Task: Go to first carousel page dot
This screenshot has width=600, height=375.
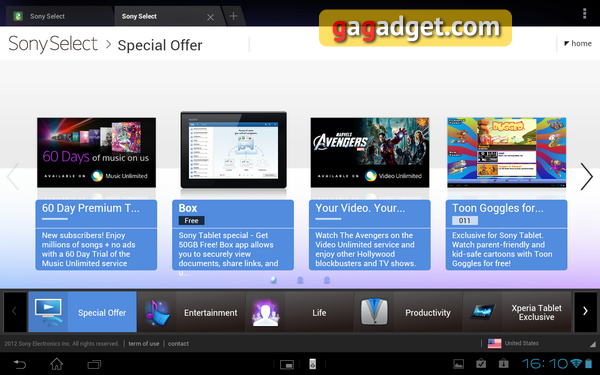Action: (x=273, y=280)
